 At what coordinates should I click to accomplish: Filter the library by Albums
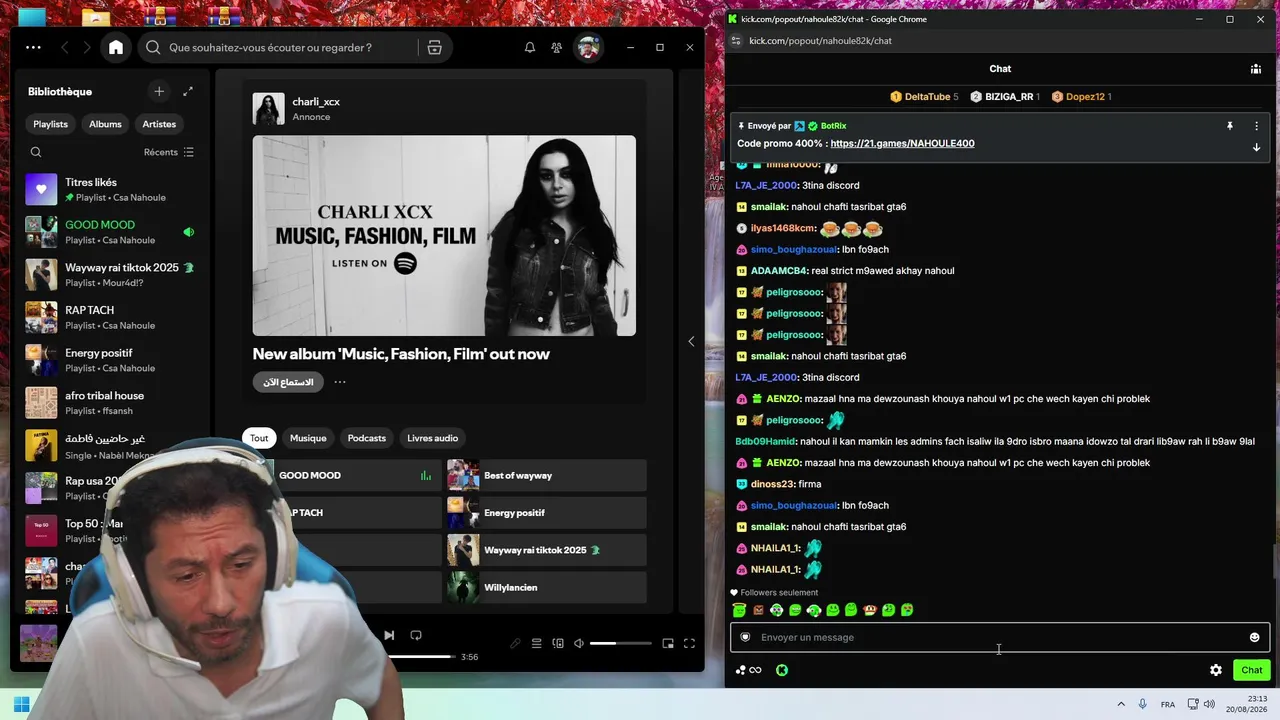105,124
